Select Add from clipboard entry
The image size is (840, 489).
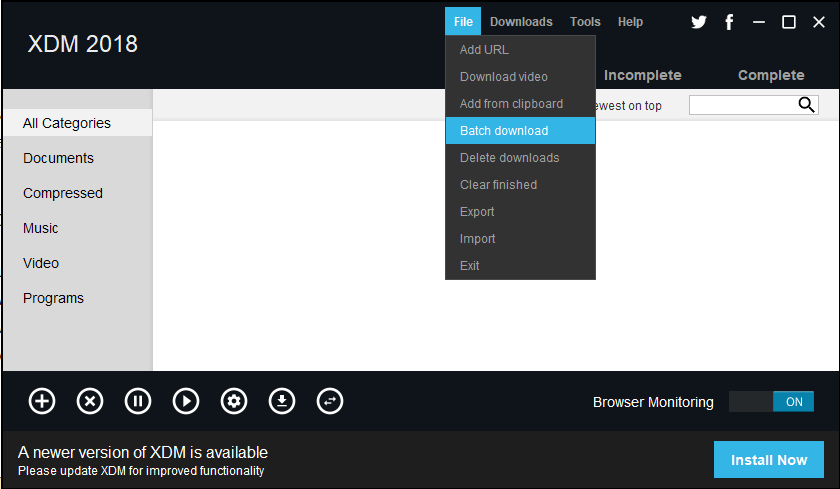[520, 104]
